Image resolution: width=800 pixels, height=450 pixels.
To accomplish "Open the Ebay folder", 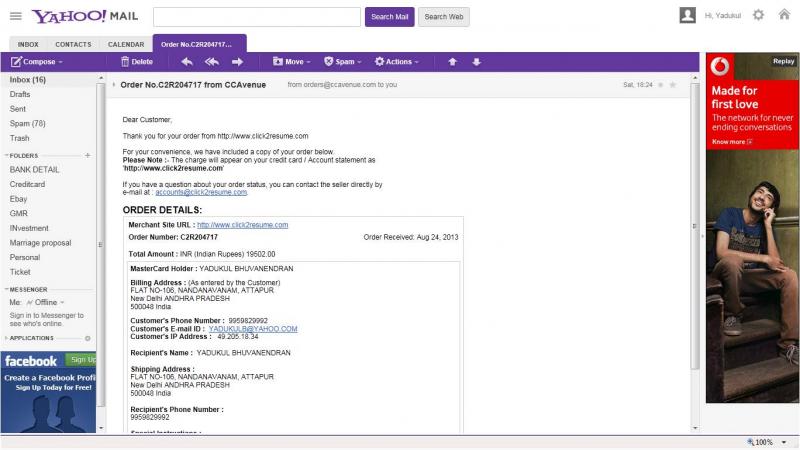I will (18, 199).
